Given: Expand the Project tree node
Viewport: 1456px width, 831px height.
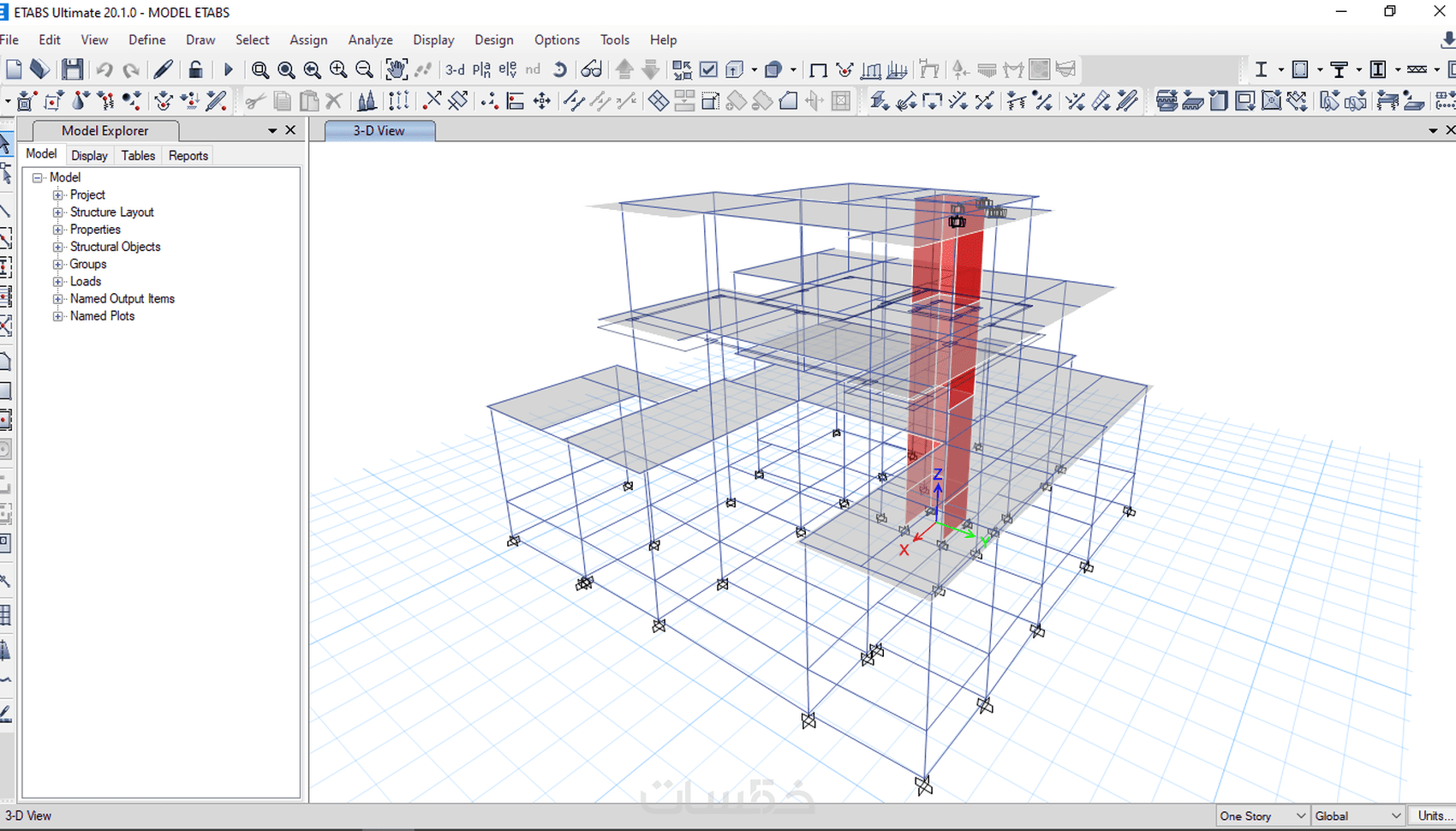Looking at the screenshot, I should coord(58,195).
